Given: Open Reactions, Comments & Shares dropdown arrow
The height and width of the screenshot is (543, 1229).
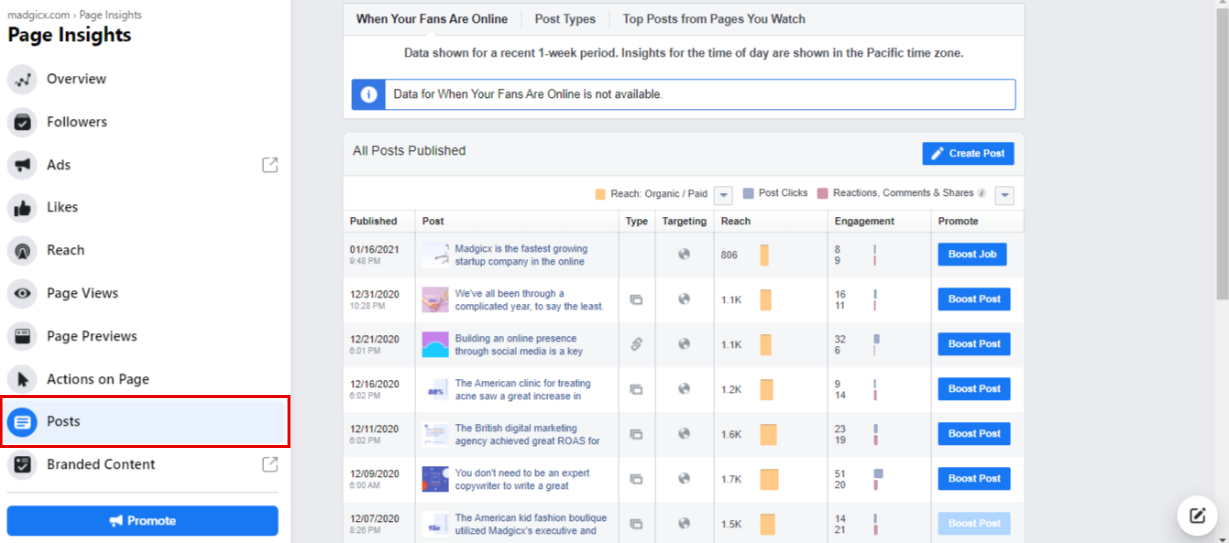Looking at the screenshot, I should [x=1005, y=195].
